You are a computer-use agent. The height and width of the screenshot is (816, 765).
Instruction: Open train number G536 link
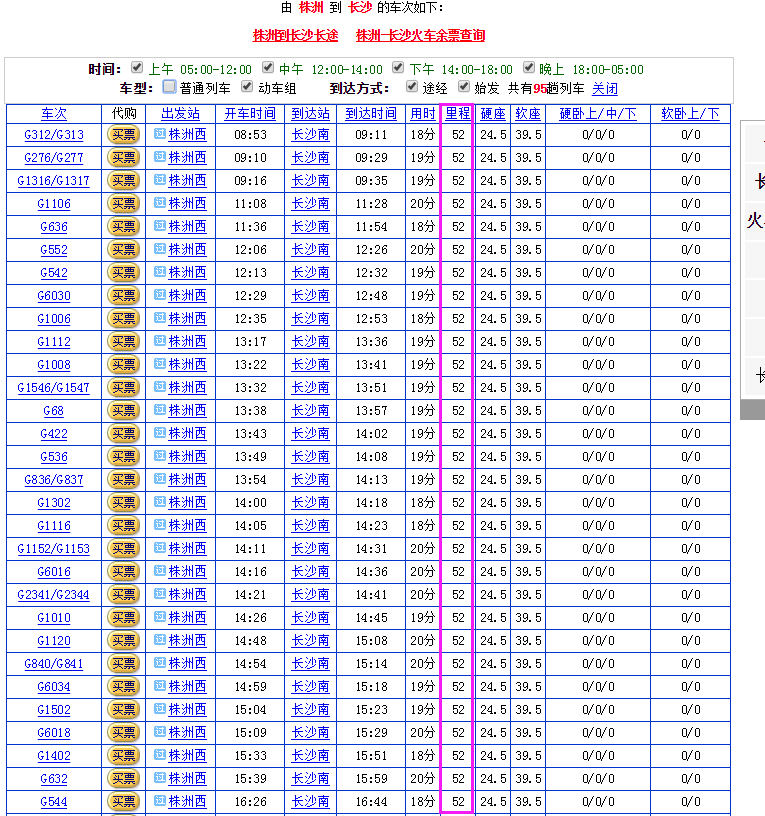(x=54, y=457)
